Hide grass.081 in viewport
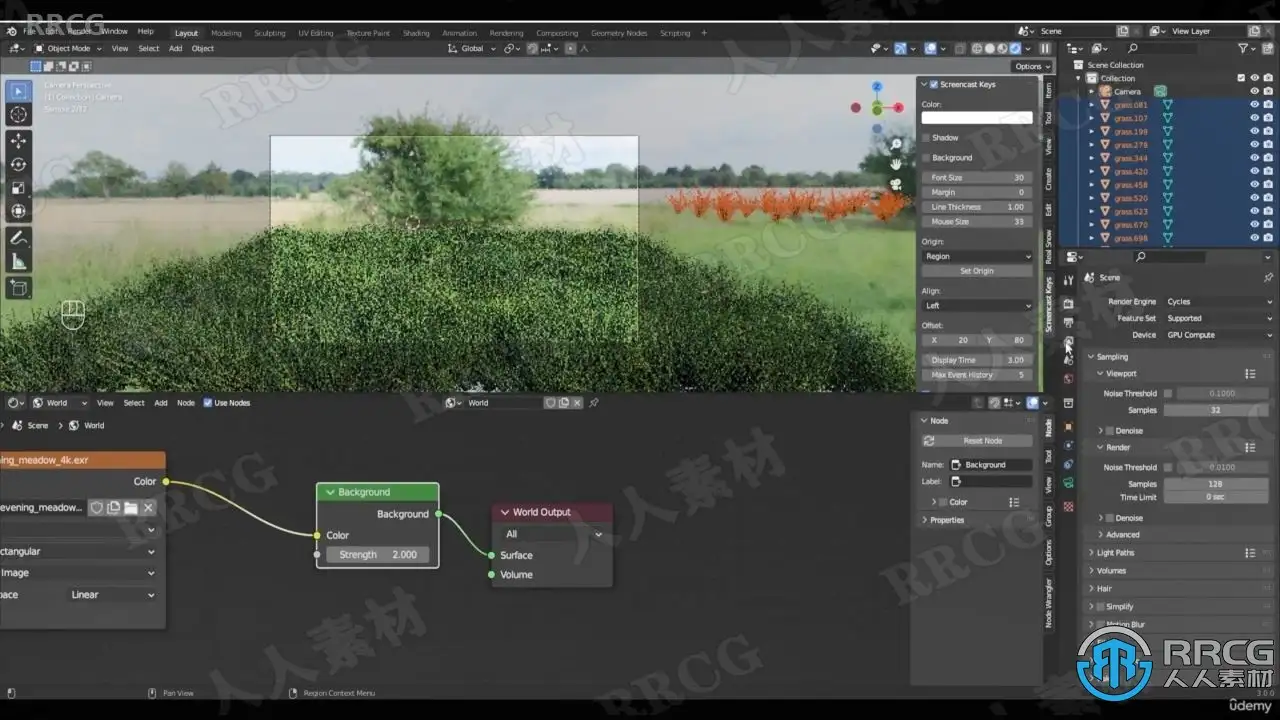1280x720 pixels. point(1255,105)
